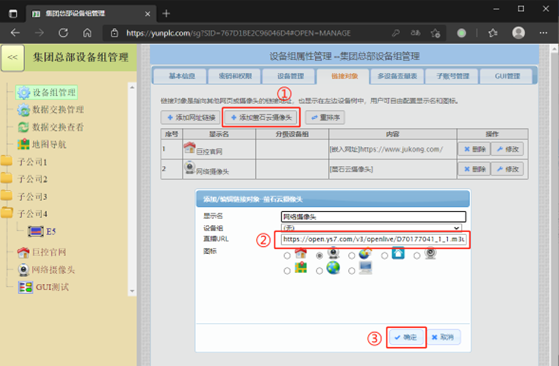
Task: Select the globe-with-sun icon radio button
Action: point(352,256)
